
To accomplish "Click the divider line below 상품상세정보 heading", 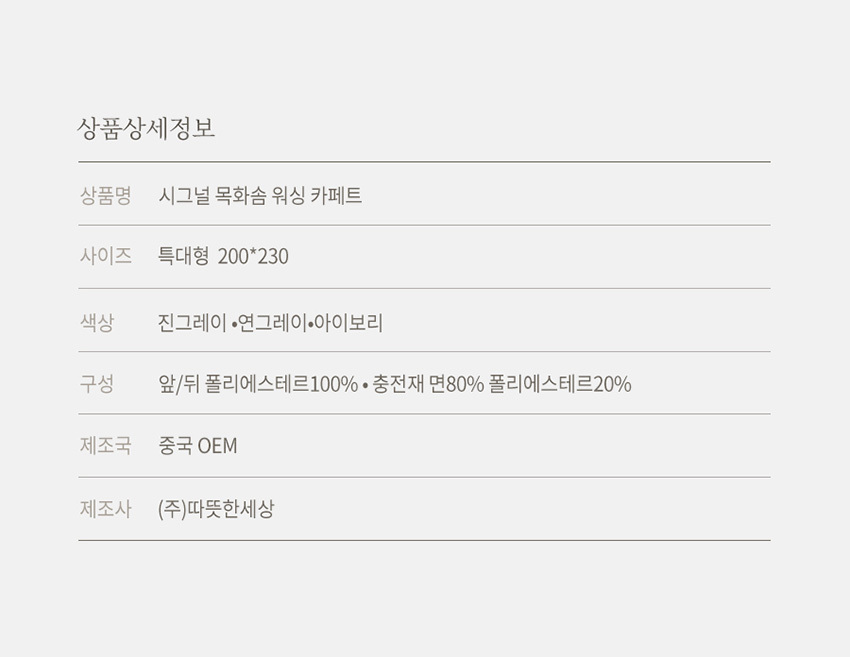I will click(424, 161).
